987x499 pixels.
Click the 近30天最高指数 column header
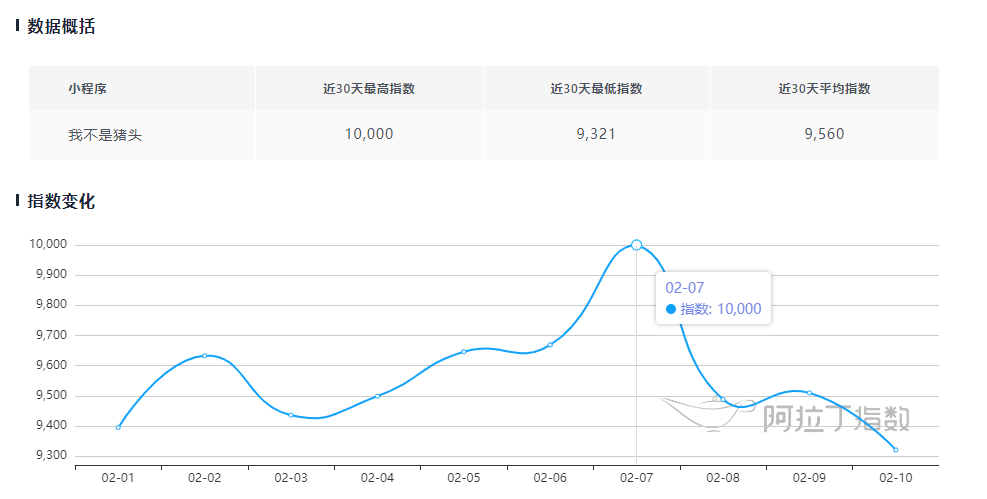369,88
